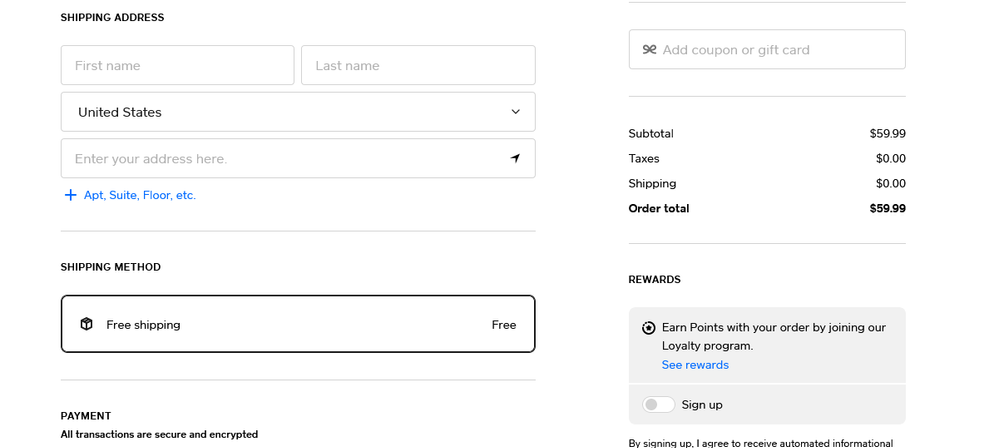Image resolution: width=999 pixels, height=448 pixels.
Task: Open the United States country dropdown
Action: (x=298, y=112)
